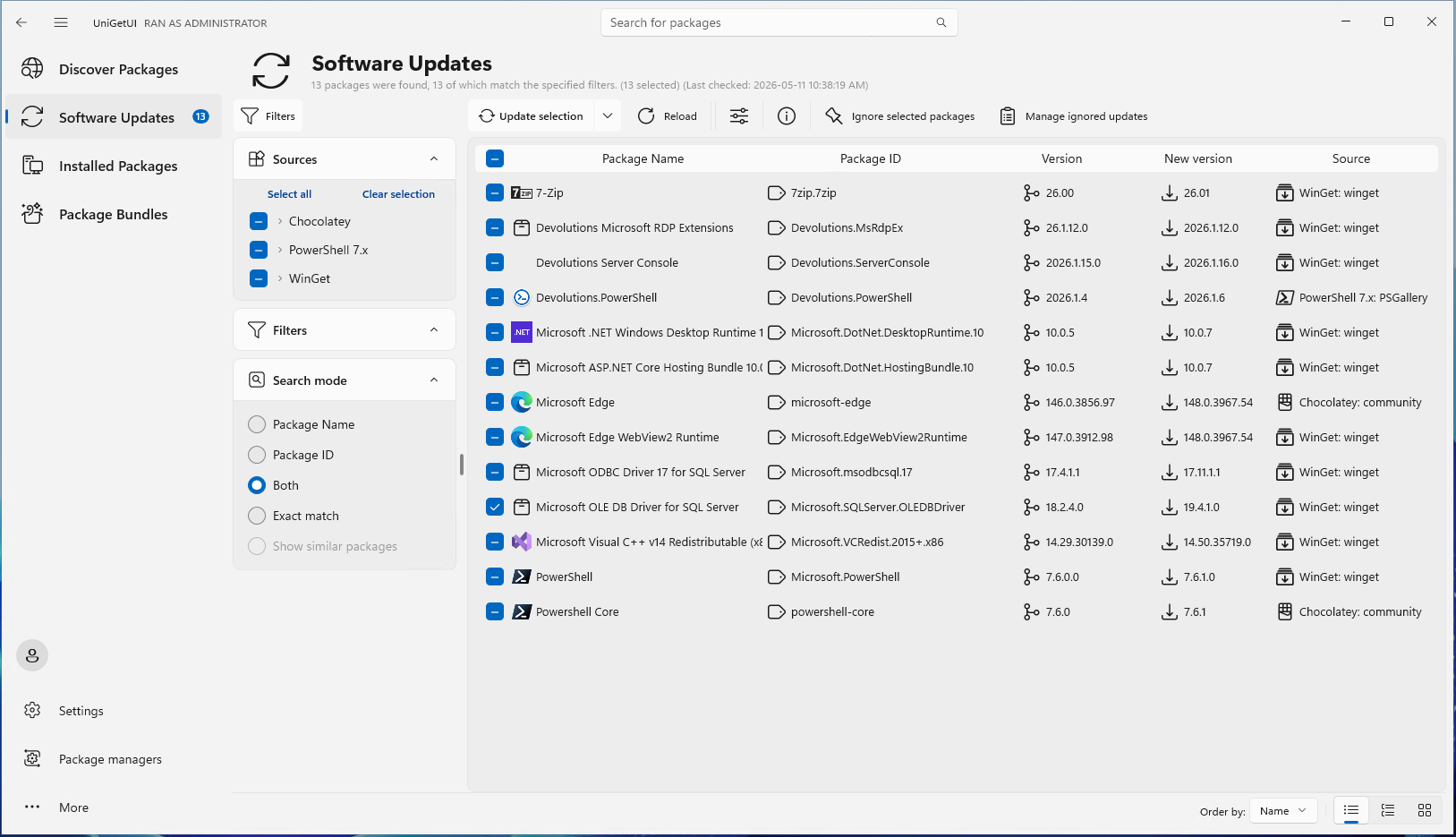Click the Edge WebView2 Runtime icon
This screenshot has width=1456, height=837.
point(522,437)
